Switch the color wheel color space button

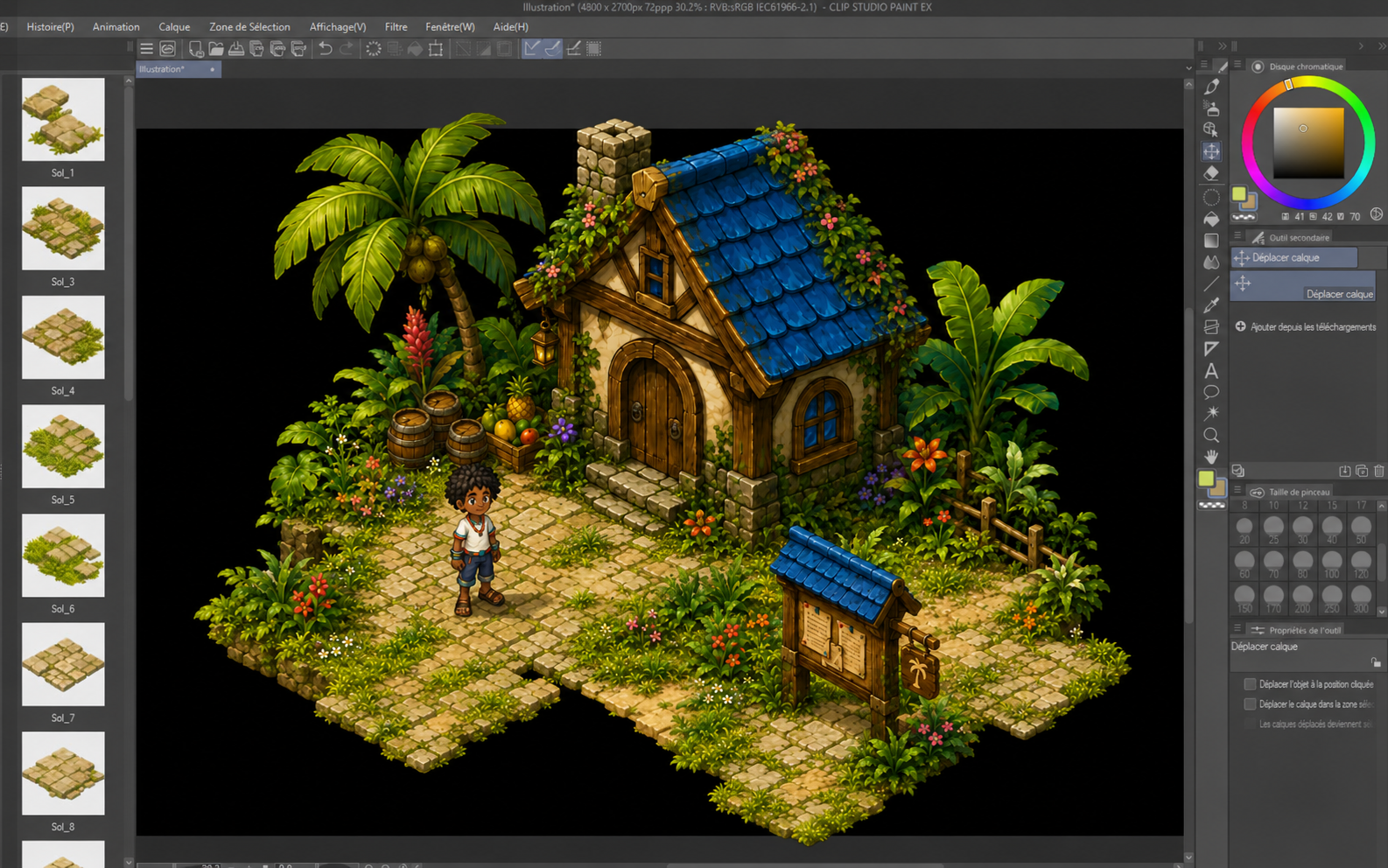(x=1377, y=214)
